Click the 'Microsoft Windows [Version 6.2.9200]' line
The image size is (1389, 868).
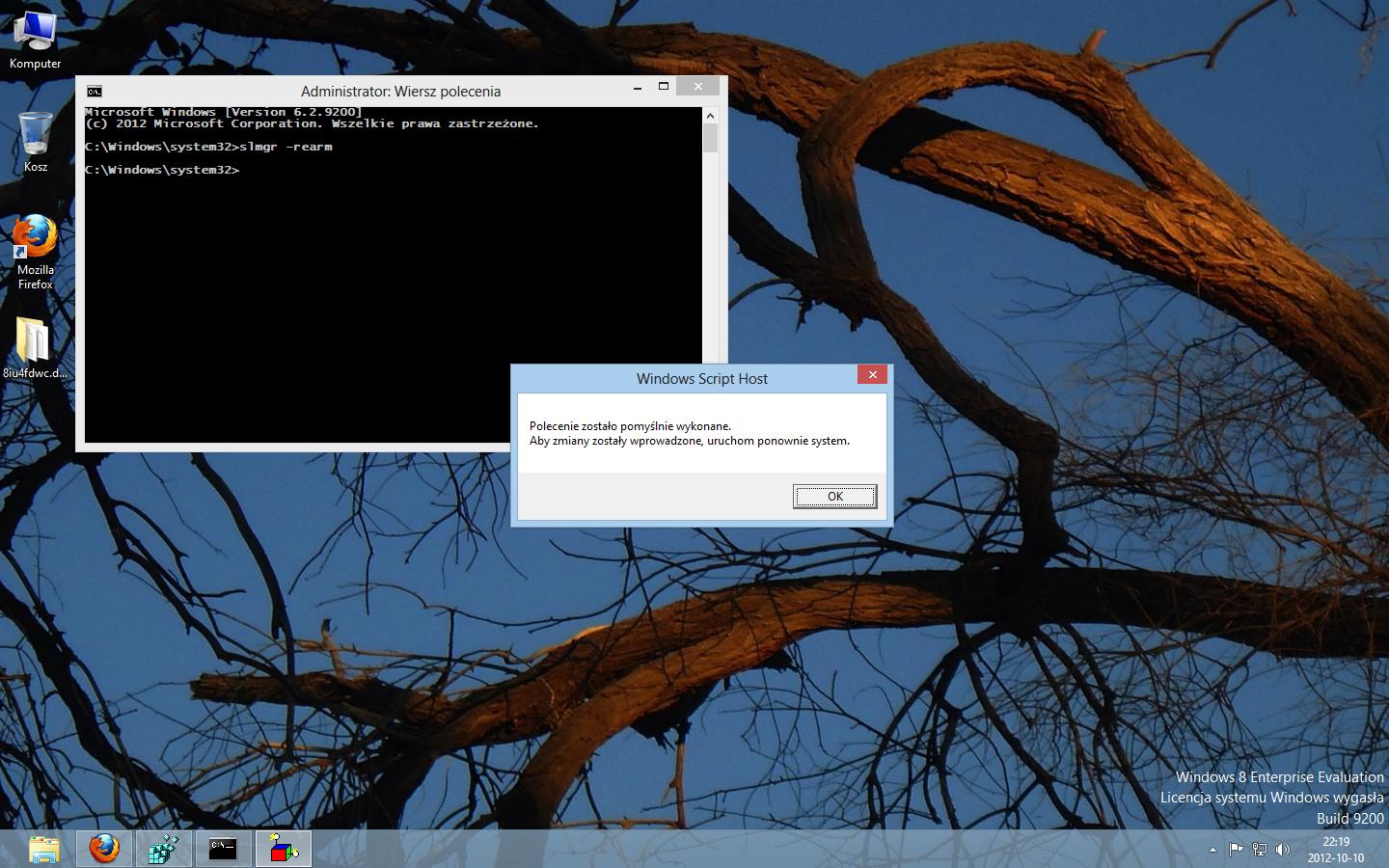click(224, 112)
